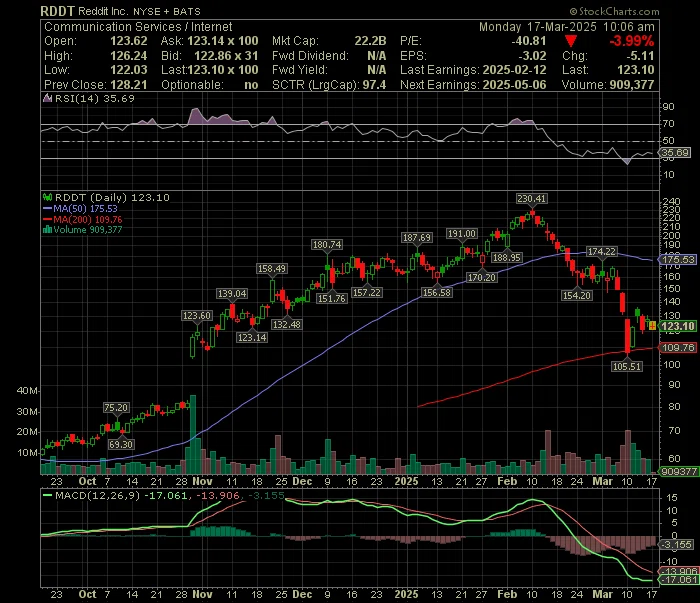Viewport: 700px width, 603px height.
Task: Click the MACD(12,26,9) indicator label
Action: [97, 495]
